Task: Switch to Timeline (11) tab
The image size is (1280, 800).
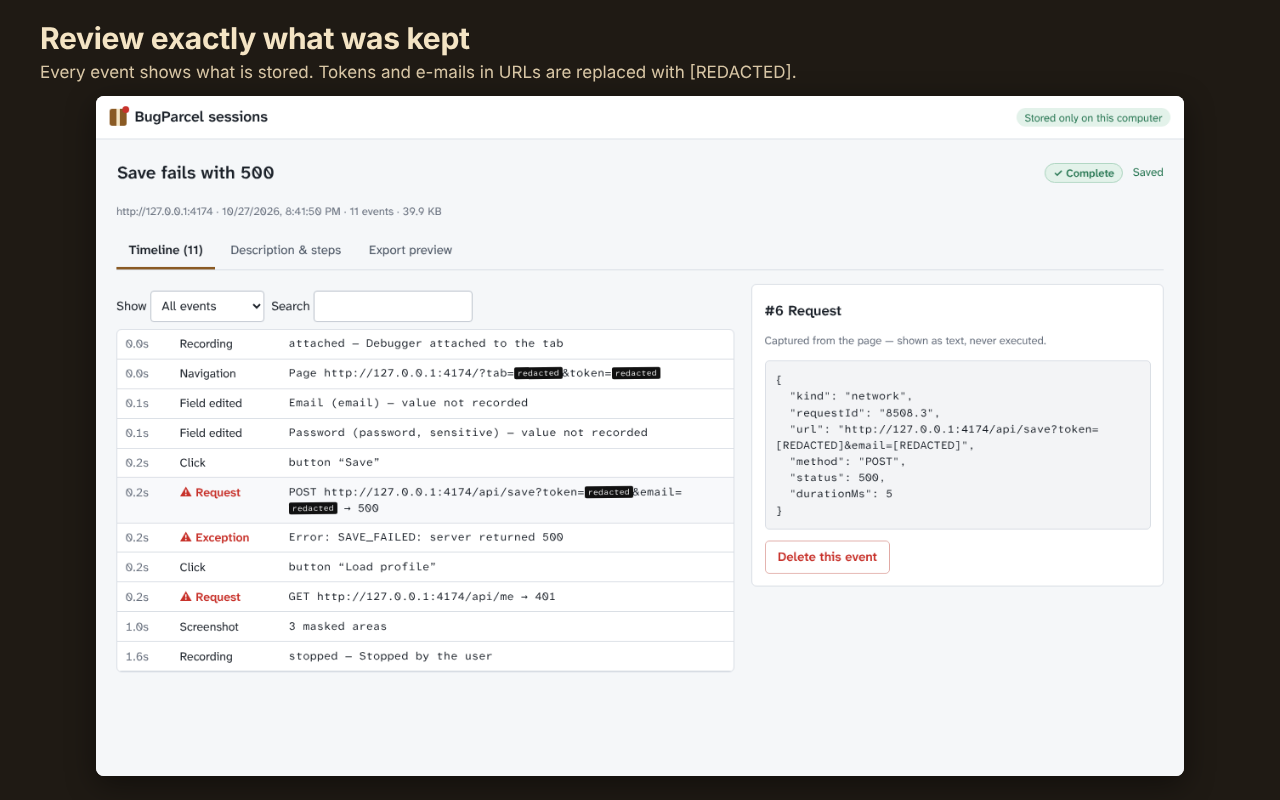Action: click(x=166, y=250)
